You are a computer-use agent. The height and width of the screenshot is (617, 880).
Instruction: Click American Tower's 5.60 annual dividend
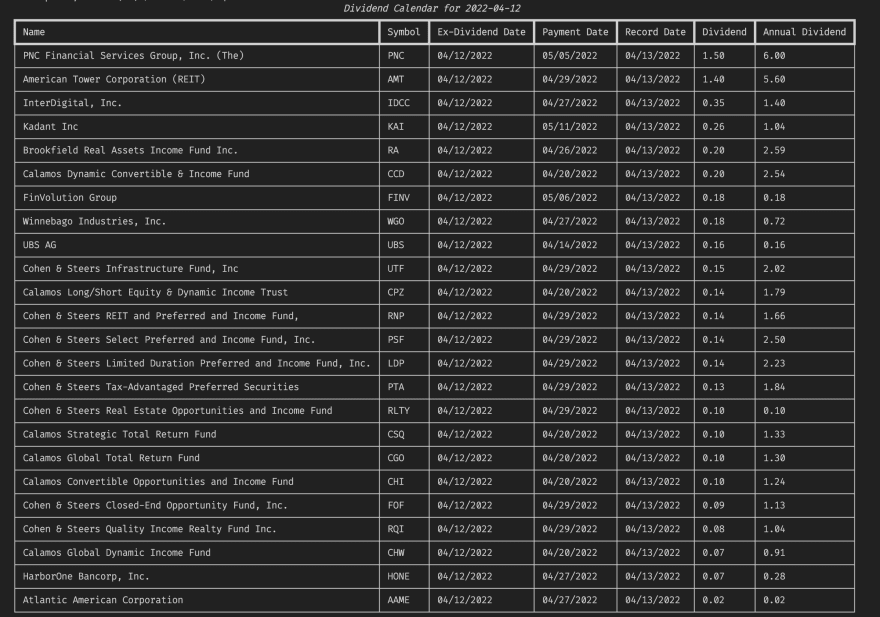(774, 79)
